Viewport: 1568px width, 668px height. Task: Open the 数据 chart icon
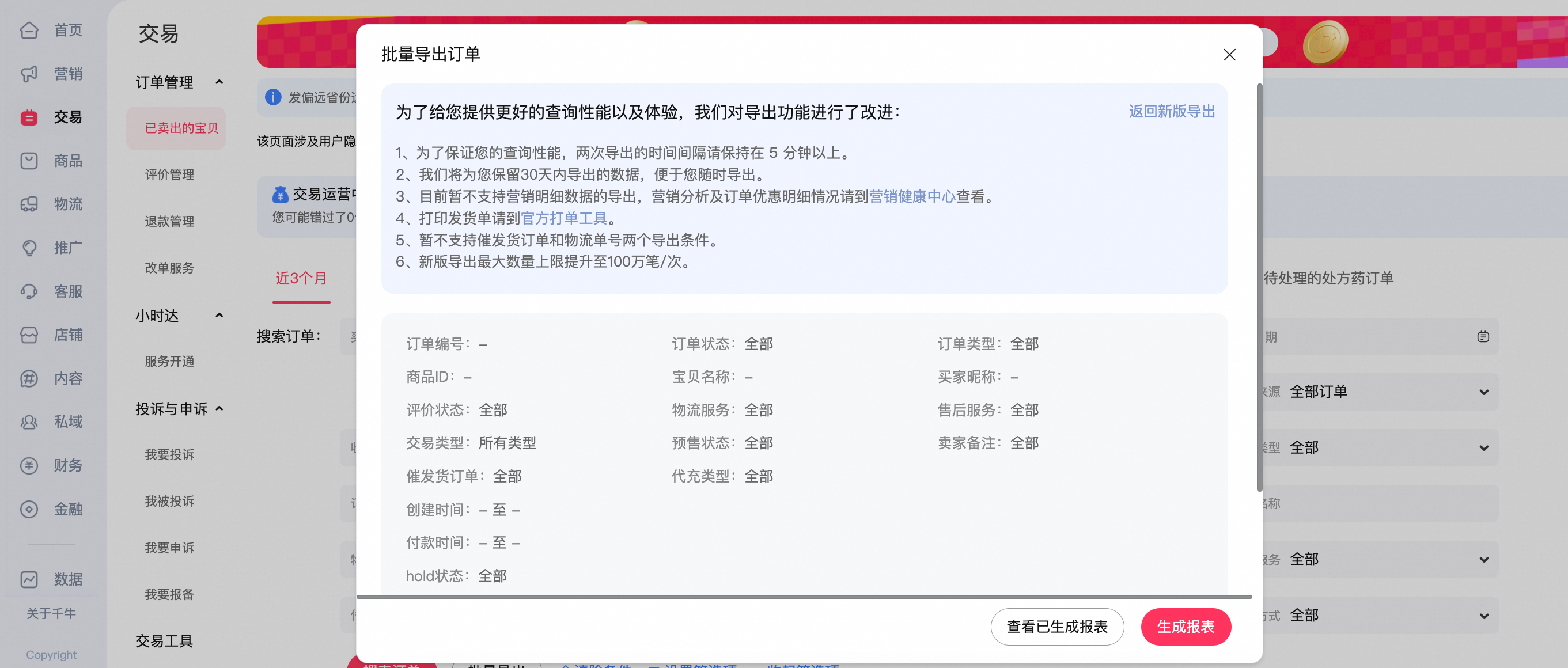[29, 579]
